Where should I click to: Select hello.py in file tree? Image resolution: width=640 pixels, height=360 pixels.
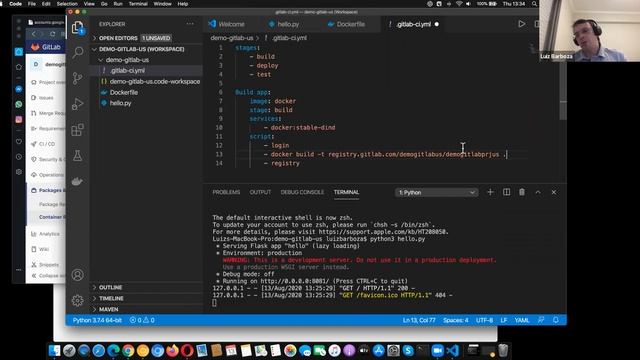pos(147,103)
